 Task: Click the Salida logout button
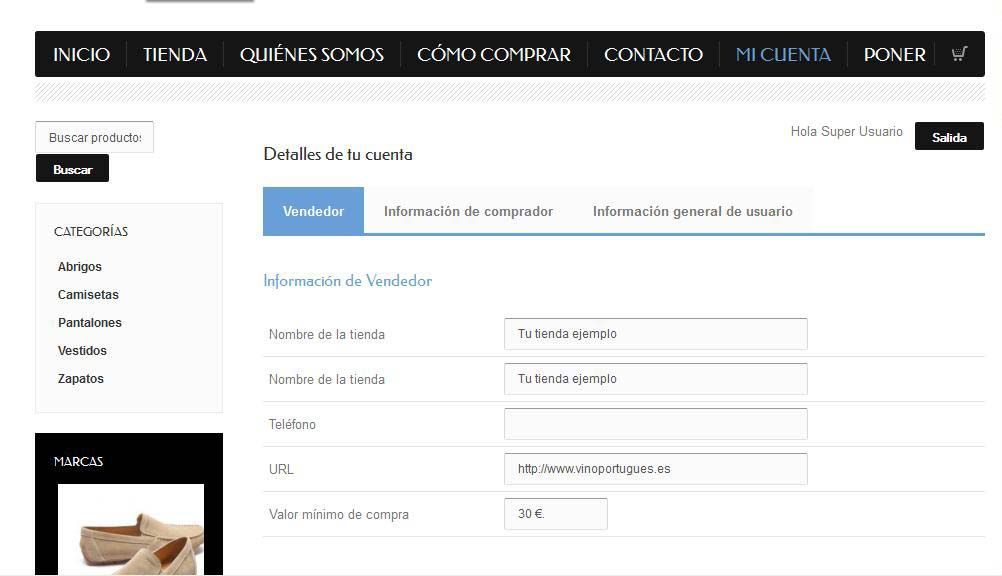click(x=949, y=137)
